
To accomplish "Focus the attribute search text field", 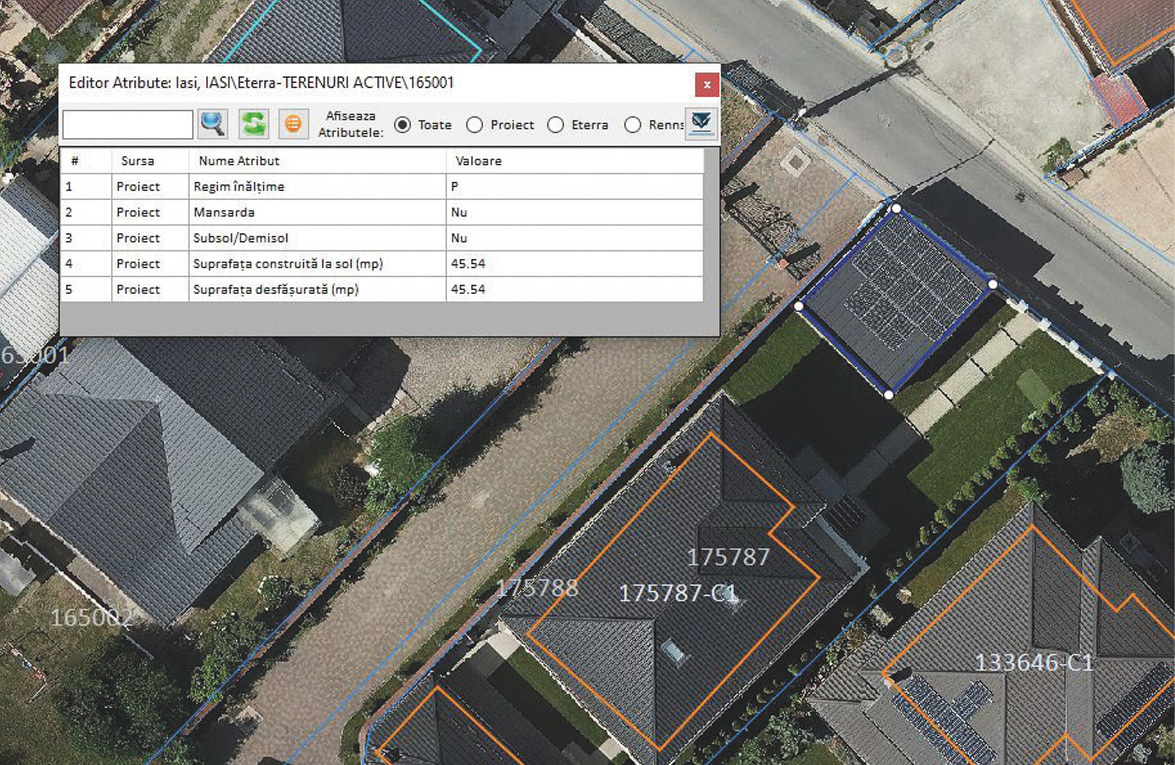I will (127, 125).
